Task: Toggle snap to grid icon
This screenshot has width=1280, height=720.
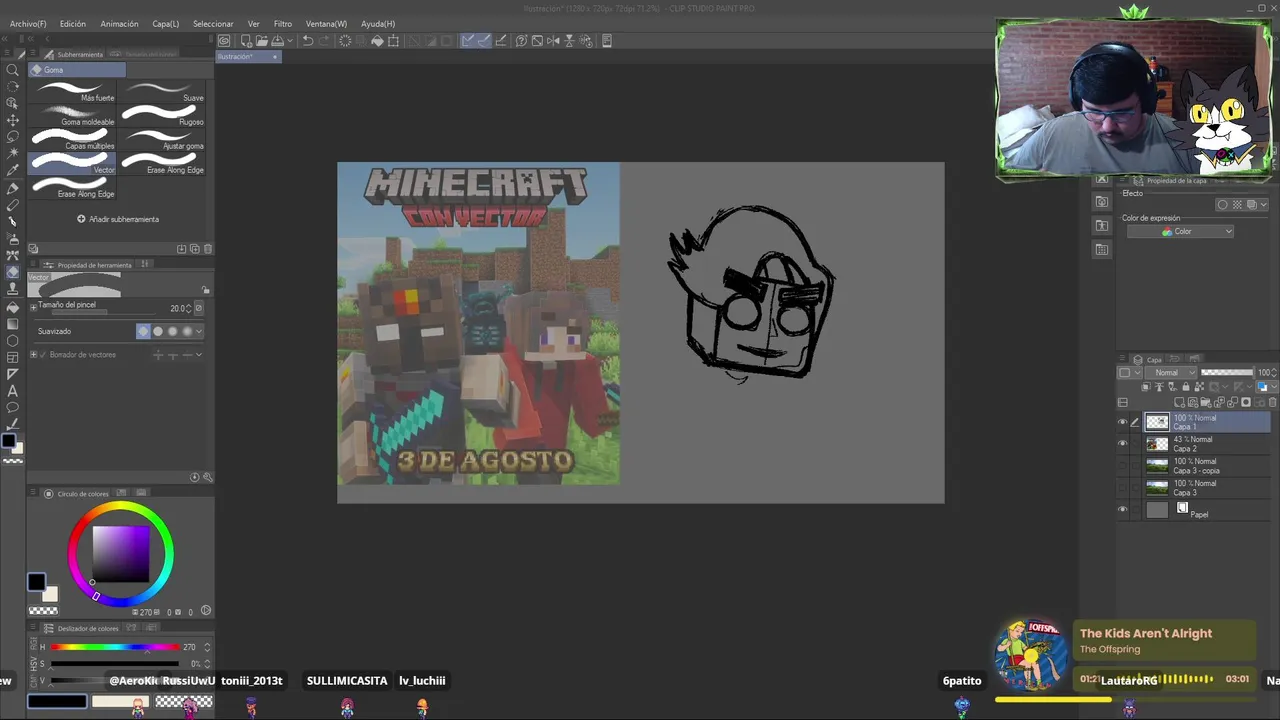Action: pos(501,41)
